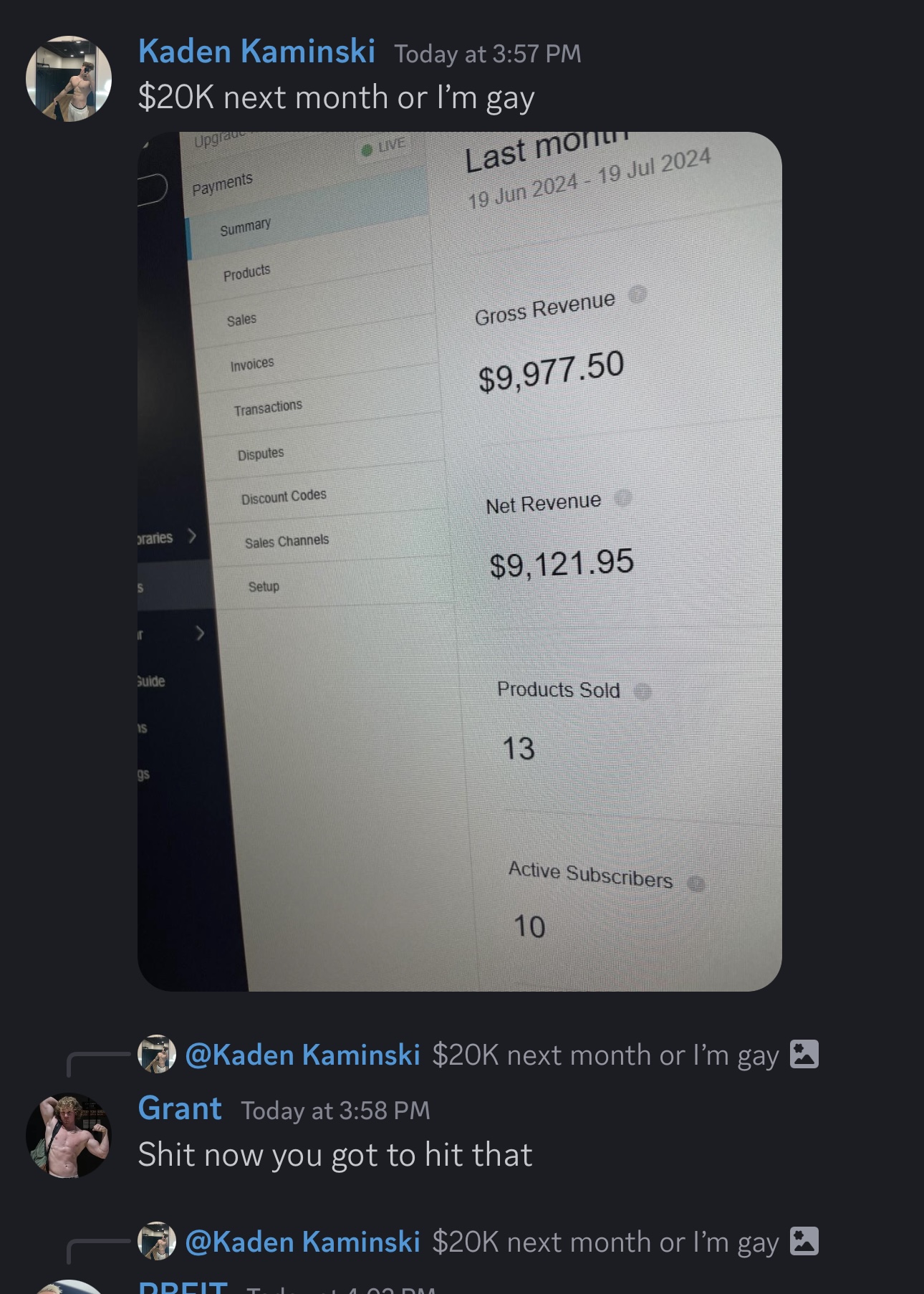Open Kaden Kaminski's profile avatar

69,79
